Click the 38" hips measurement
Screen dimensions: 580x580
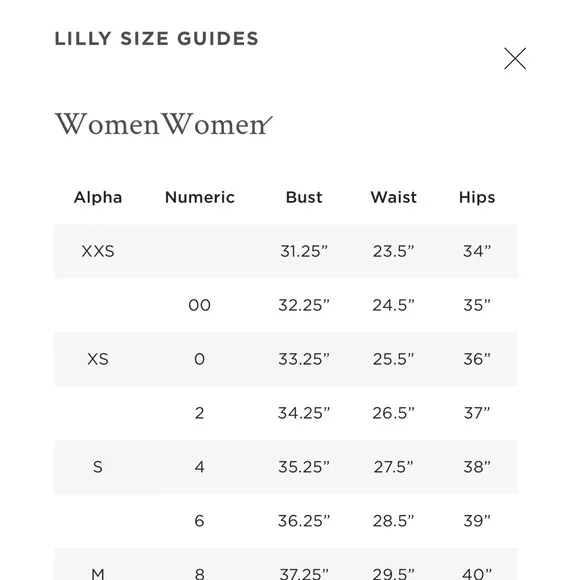click(x=477, y=467)
